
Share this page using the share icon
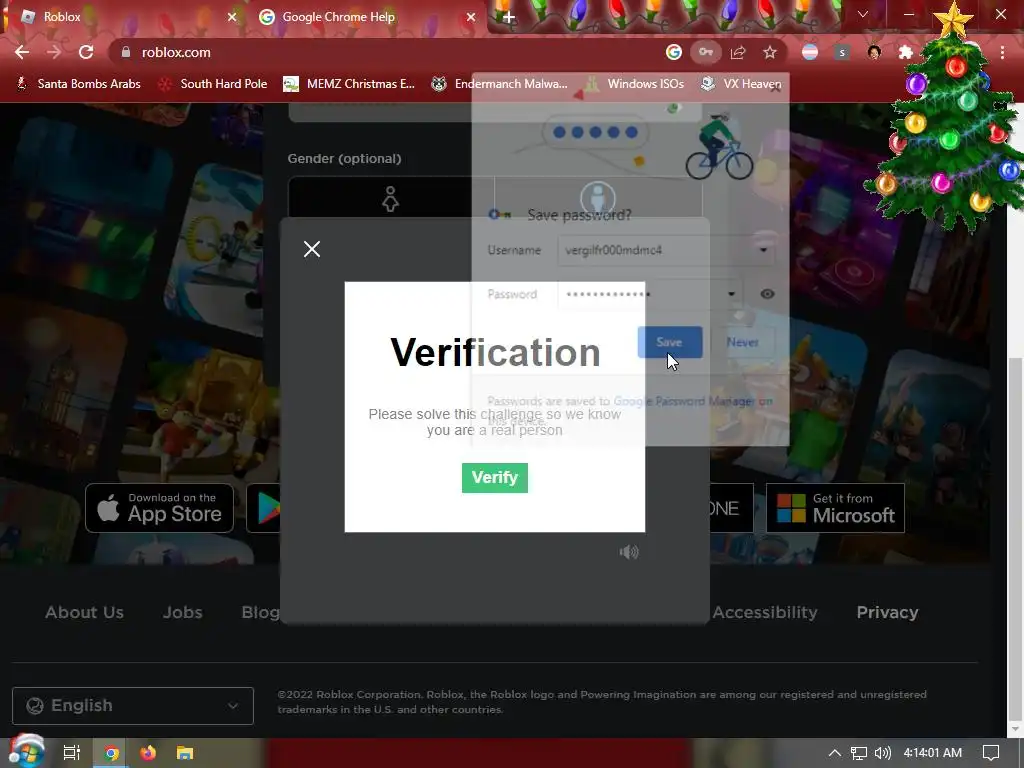click(738, 52)
